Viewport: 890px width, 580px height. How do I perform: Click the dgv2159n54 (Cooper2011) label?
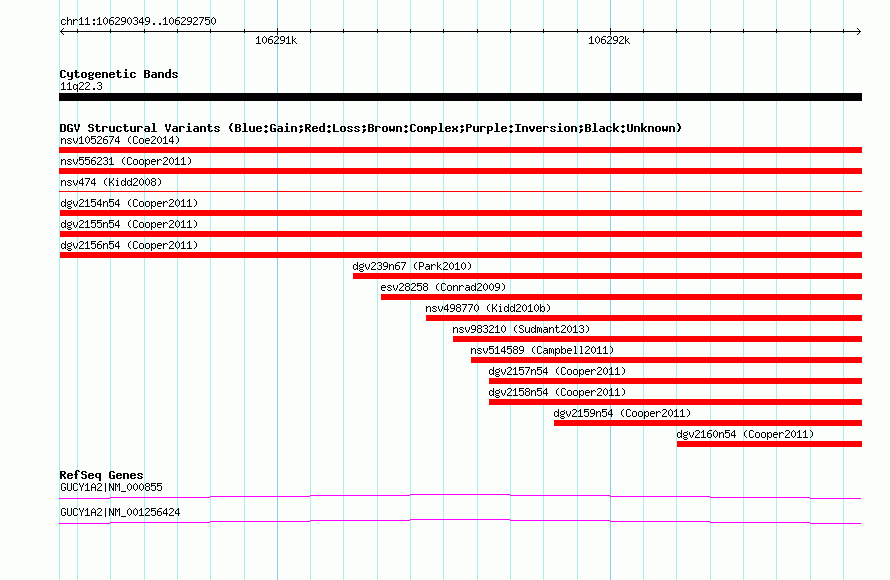[622, 413]
